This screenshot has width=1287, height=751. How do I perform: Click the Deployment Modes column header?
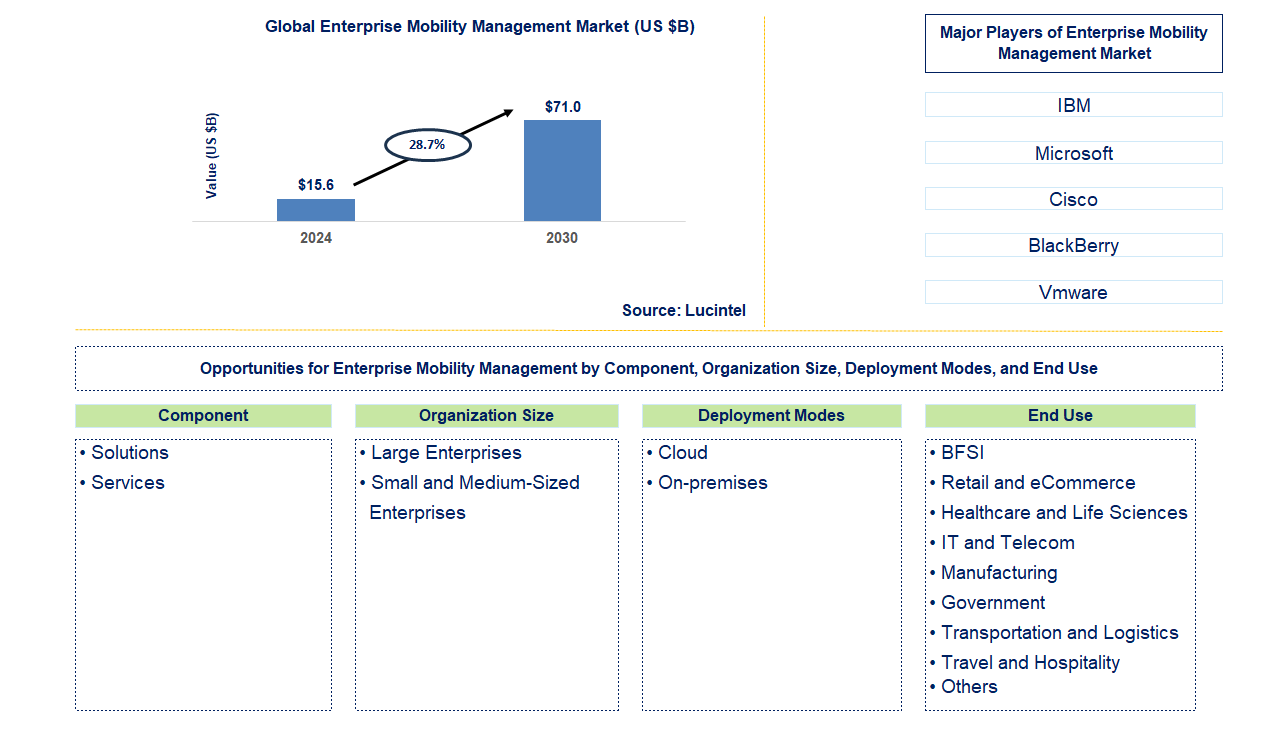[771, 415]
